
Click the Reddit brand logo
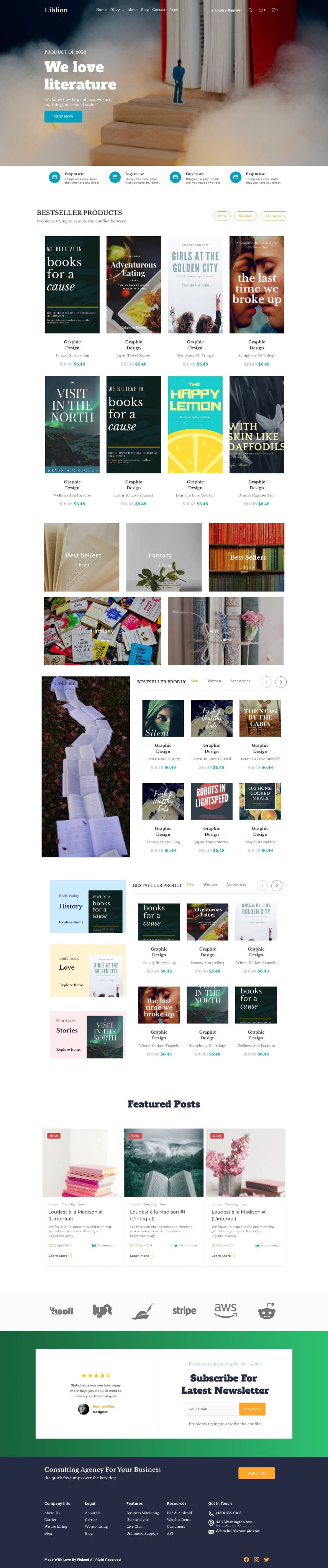click(266, 1312)
